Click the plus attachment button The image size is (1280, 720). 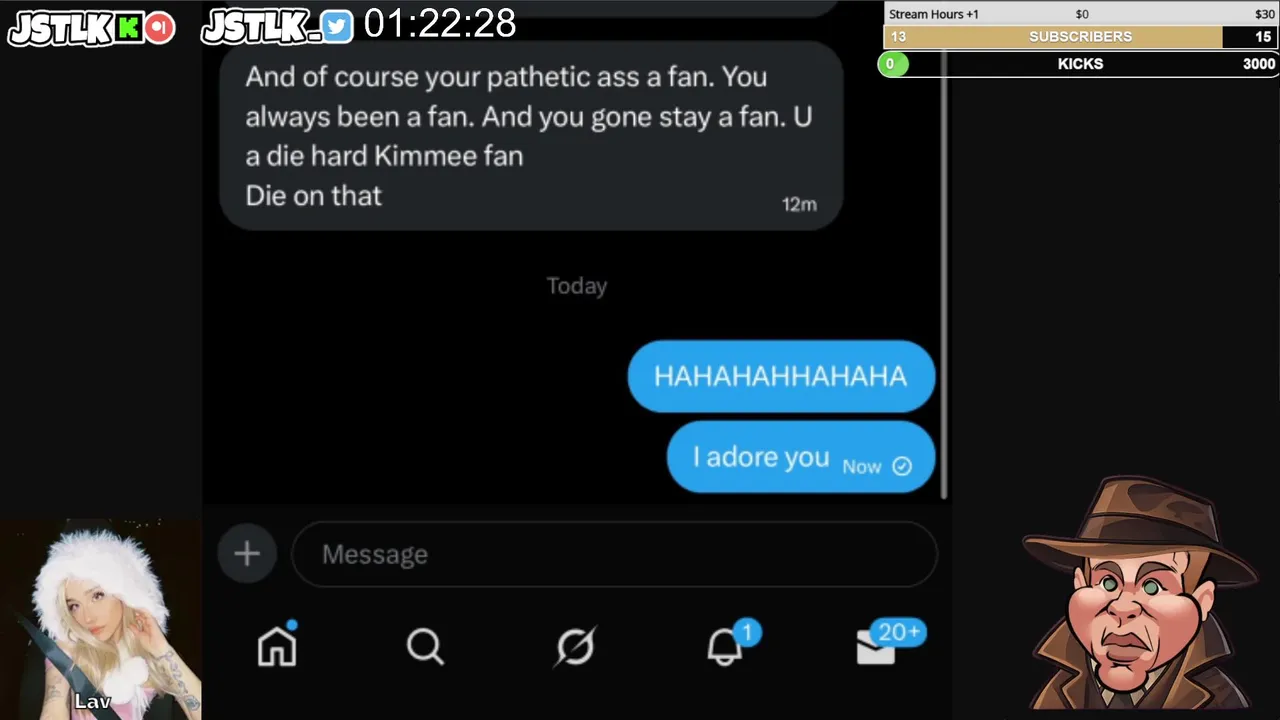pos(247,553)
